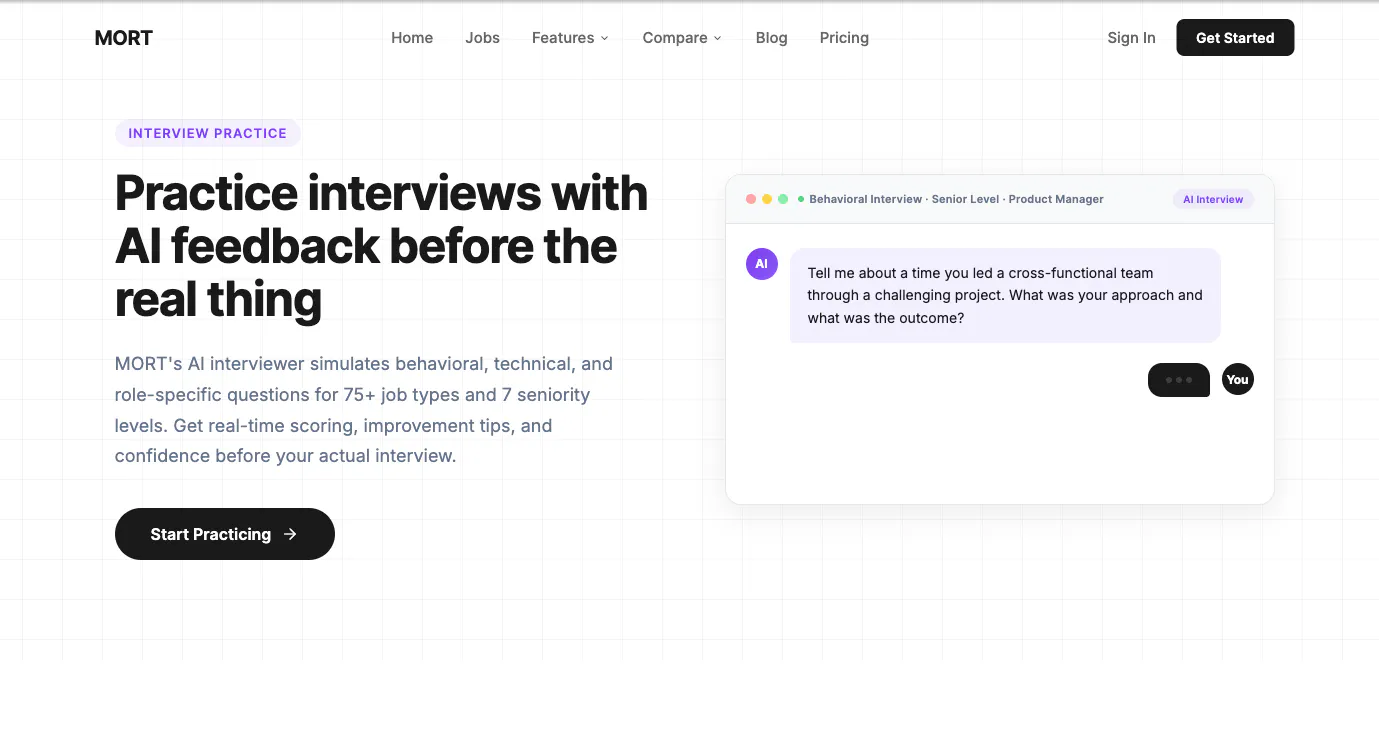Click the black You avatar
The width and height of the screenshot is (1379, 749).
point(1238,379)
